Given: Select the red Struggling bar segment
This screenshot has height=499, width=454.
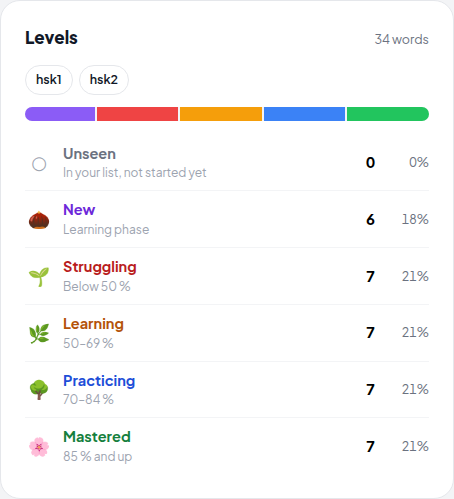Looking at the screenshot, I should click(x=137, y=114).
